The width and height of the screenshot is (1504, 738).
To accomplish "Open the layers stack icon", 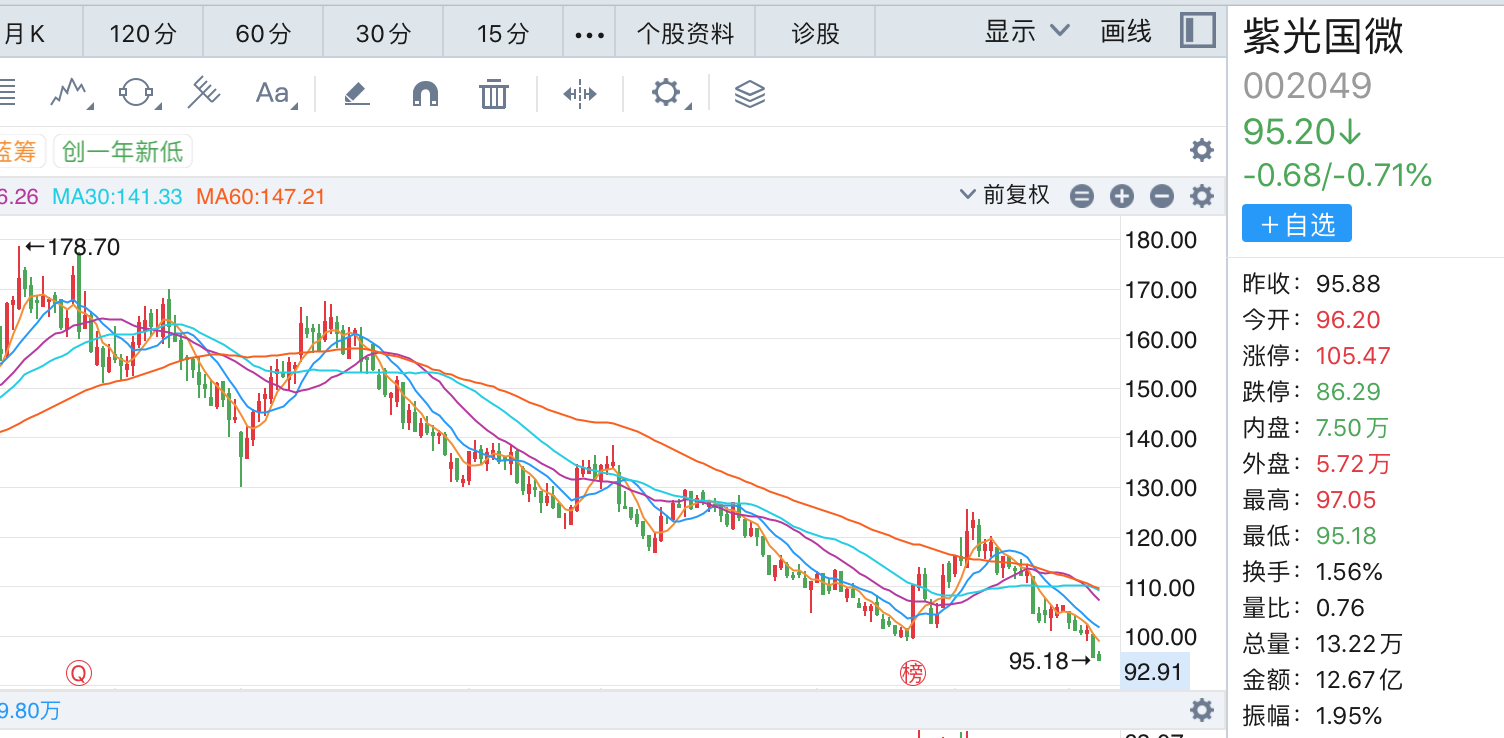I will pyautogui.click(x=749, y=94).
